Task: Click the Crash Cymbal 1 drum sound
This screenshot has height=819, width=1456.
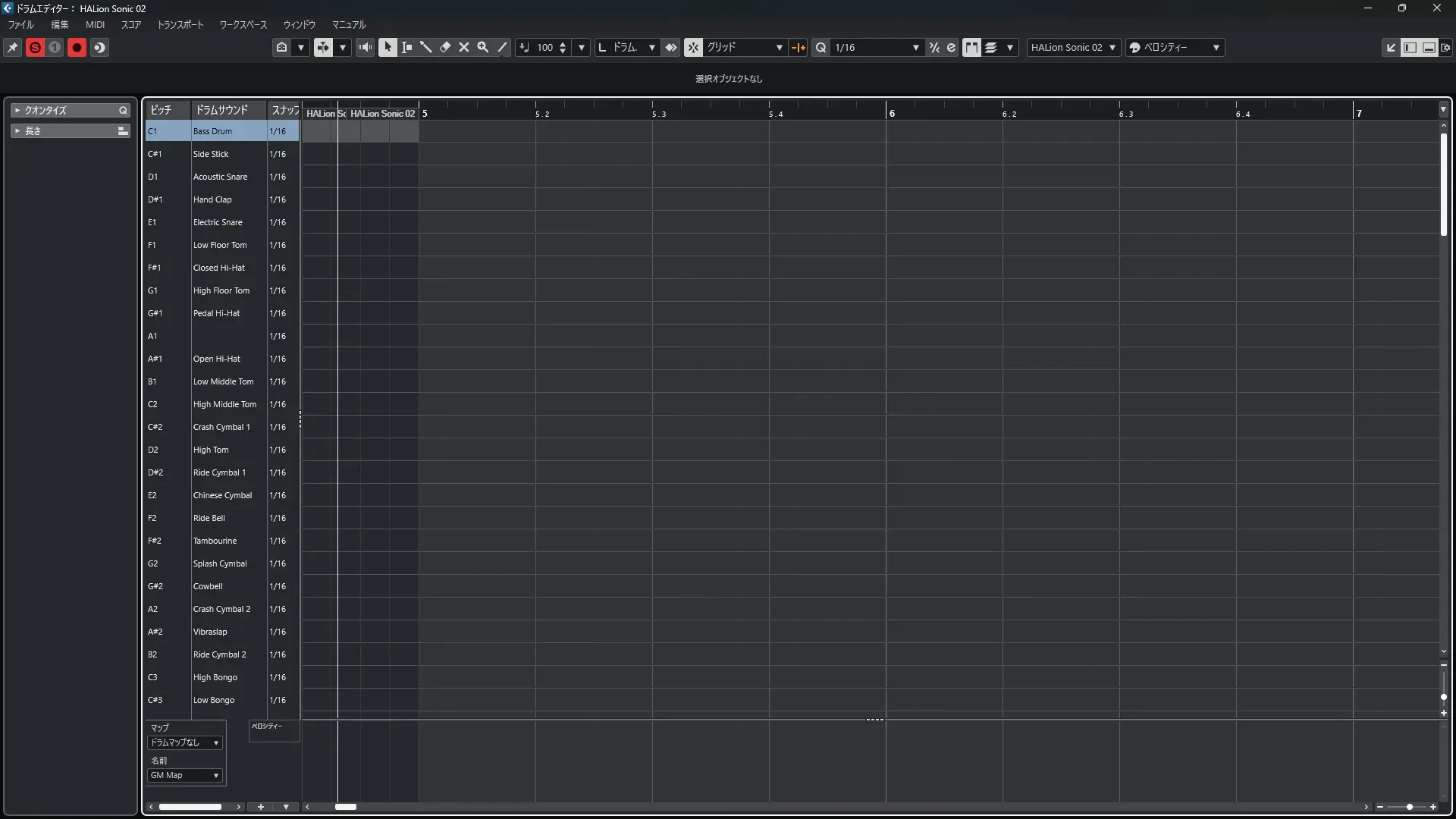Action: (221, 427)
